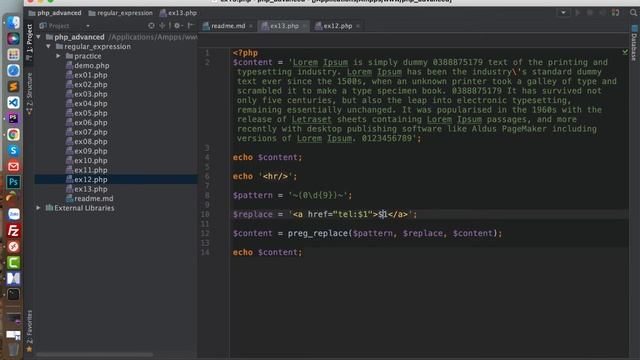Screen dimensions: 640x360
Task: Launch Visual Studio Code from the Dock
Action: coord(13,102)
